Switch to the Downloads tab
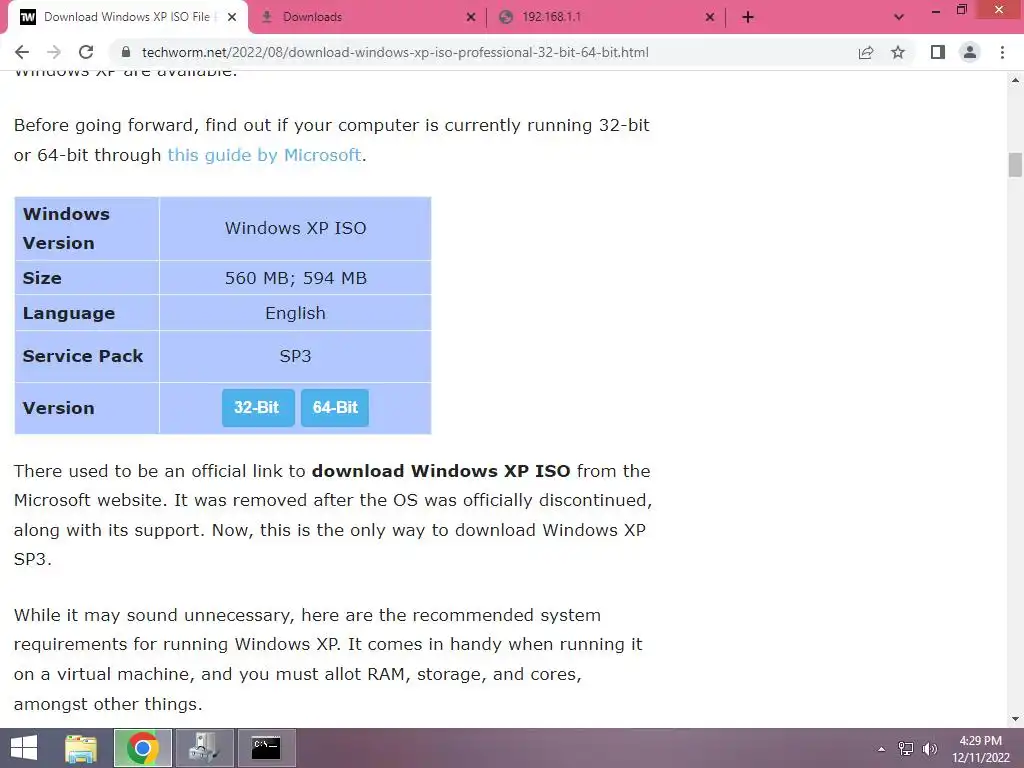Screen dimensions: 1024x768 (369, 17)
